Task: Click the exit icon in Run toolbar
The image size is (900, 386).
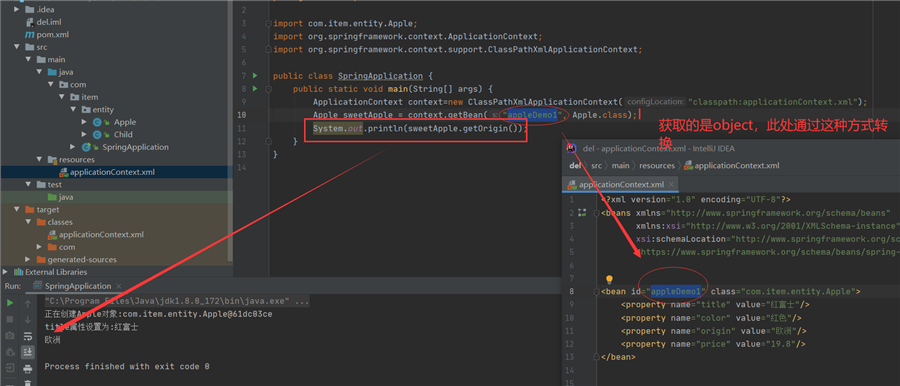Action: click(10, 368)
